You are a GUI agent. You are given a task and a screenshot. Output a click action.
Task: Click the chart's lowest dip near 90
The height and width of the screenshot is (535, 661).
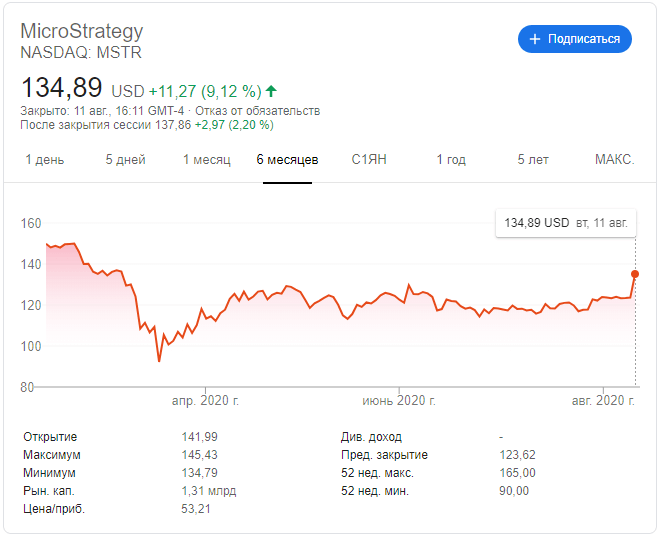(159, 360)
